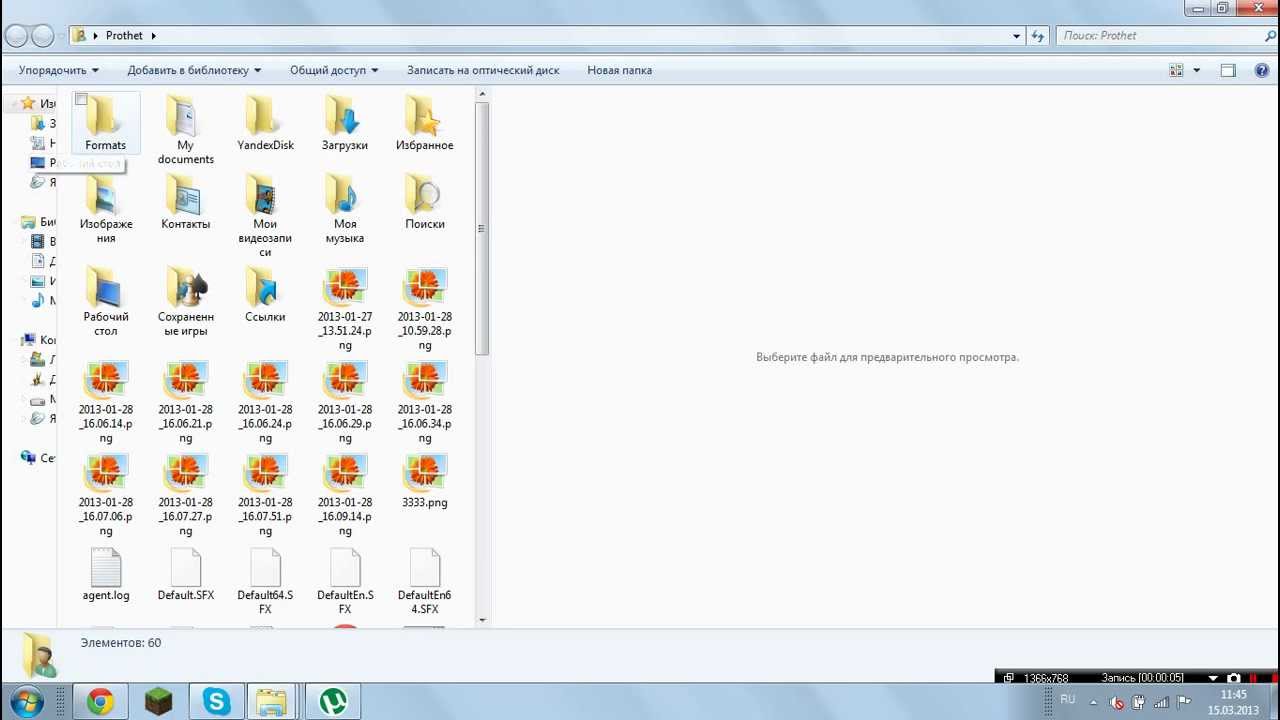The image size is (1280, 720).
Task: Select image 2013-01-28_16.06.34.png
Action: [x=425, y=402]
